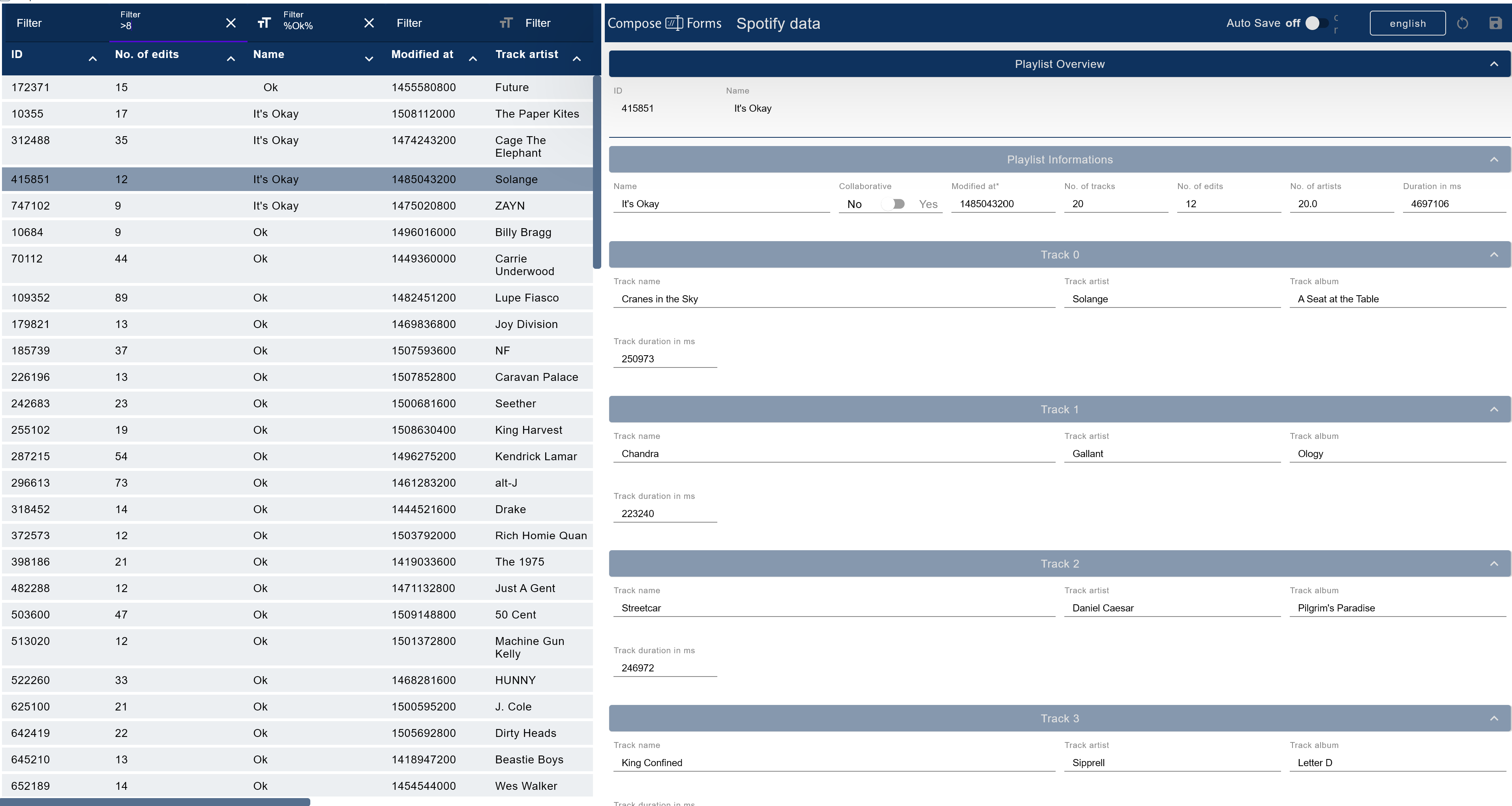
Task: Edit Track 1 artist Gallant field
Action: (1172, 454)
